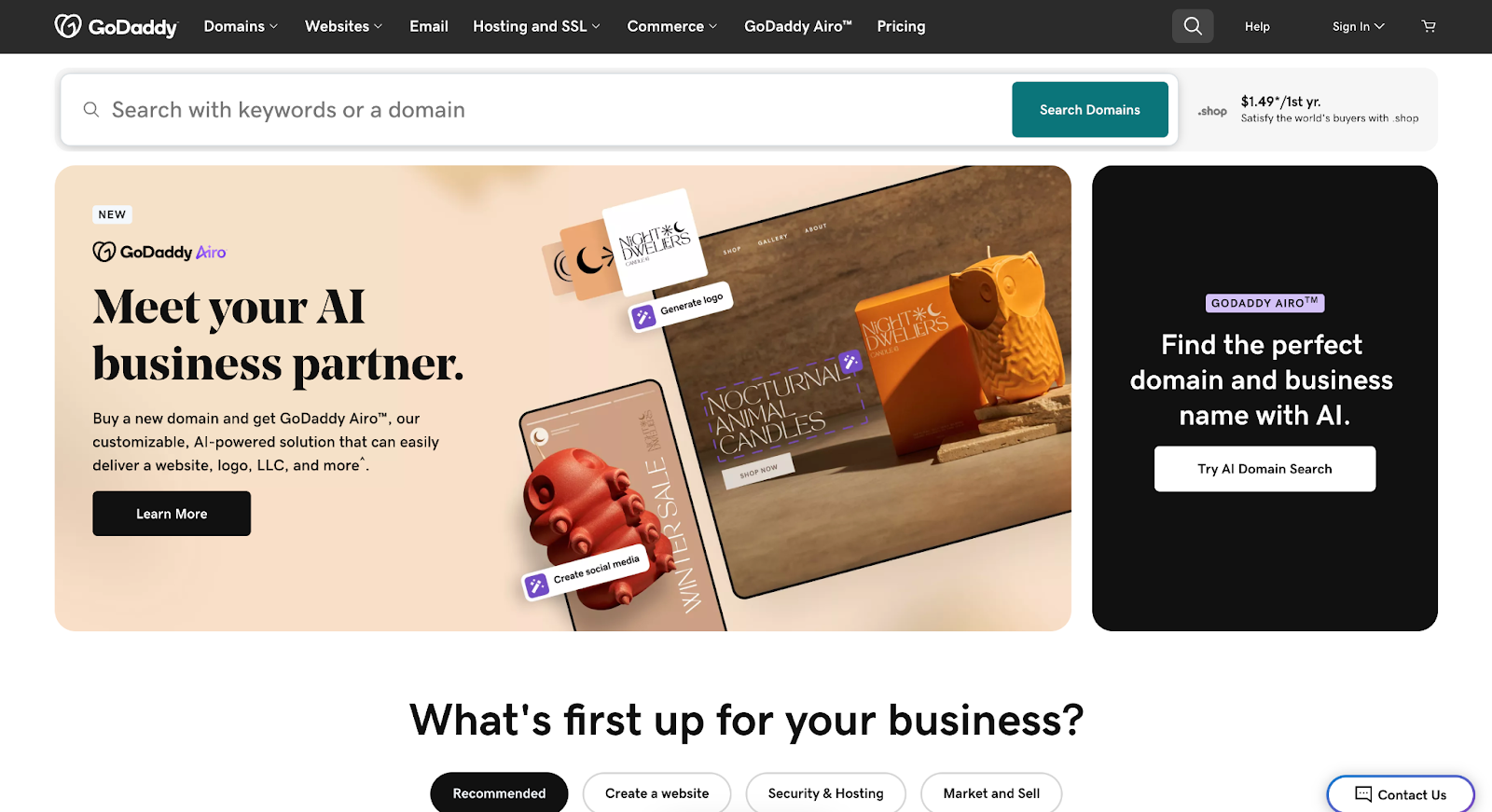
Task: Expand the Hosting and SSL menu
Action: click(536, 26)
